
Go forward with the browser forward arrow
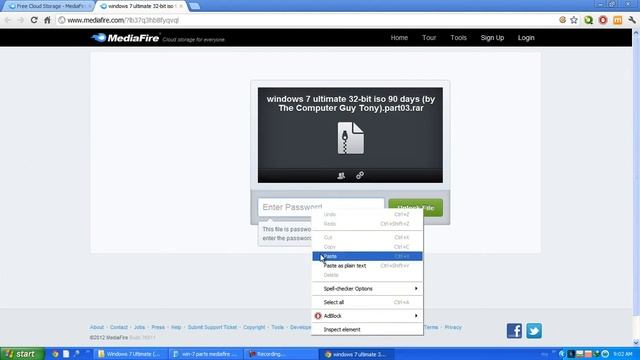click(21, 20)
